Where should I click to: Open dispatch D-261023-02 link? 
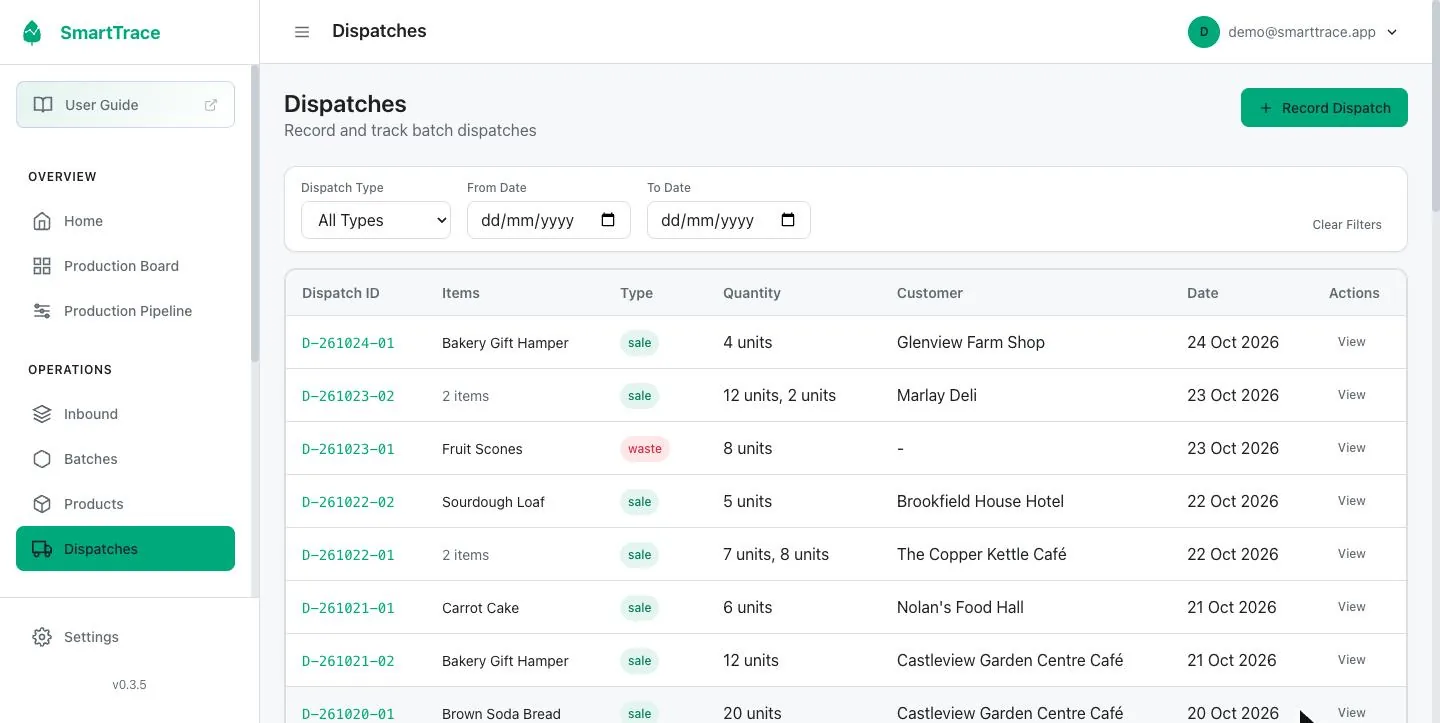[348, 396]
